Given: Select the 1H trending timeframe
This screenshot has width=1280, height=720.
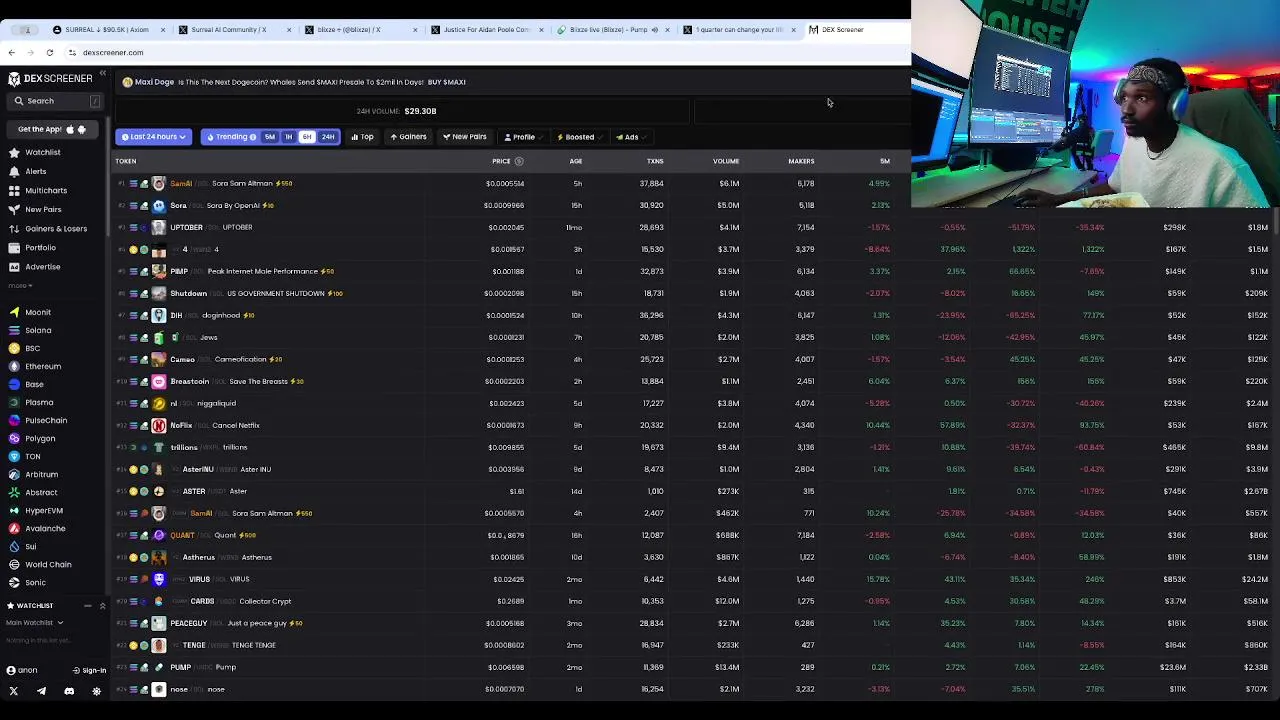Looking at the screenshot, I should pyautogui.click(x=288, y=137).
